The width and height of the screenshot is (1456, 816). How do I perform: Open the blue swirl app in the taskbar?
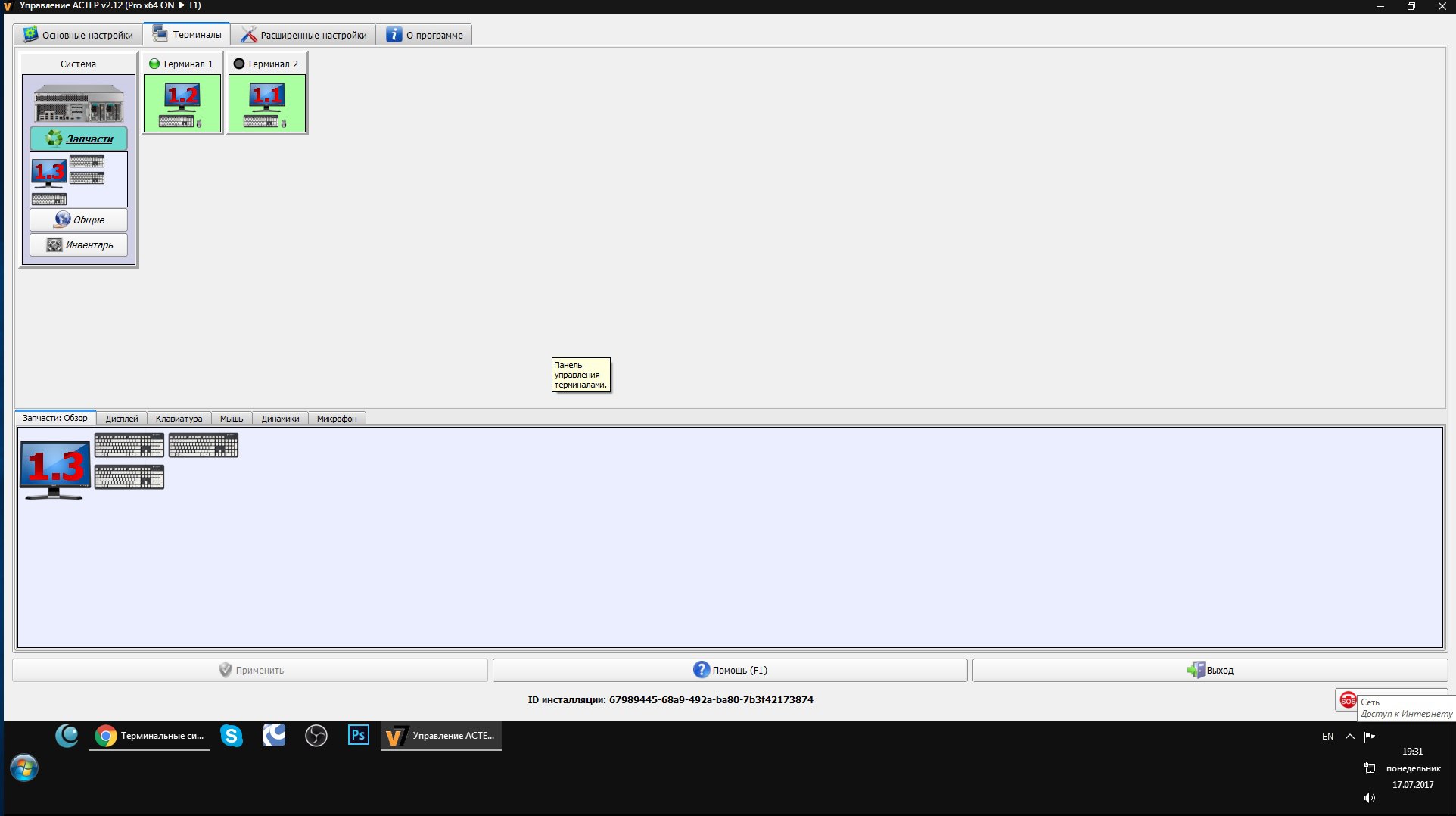tap(274, 735)
